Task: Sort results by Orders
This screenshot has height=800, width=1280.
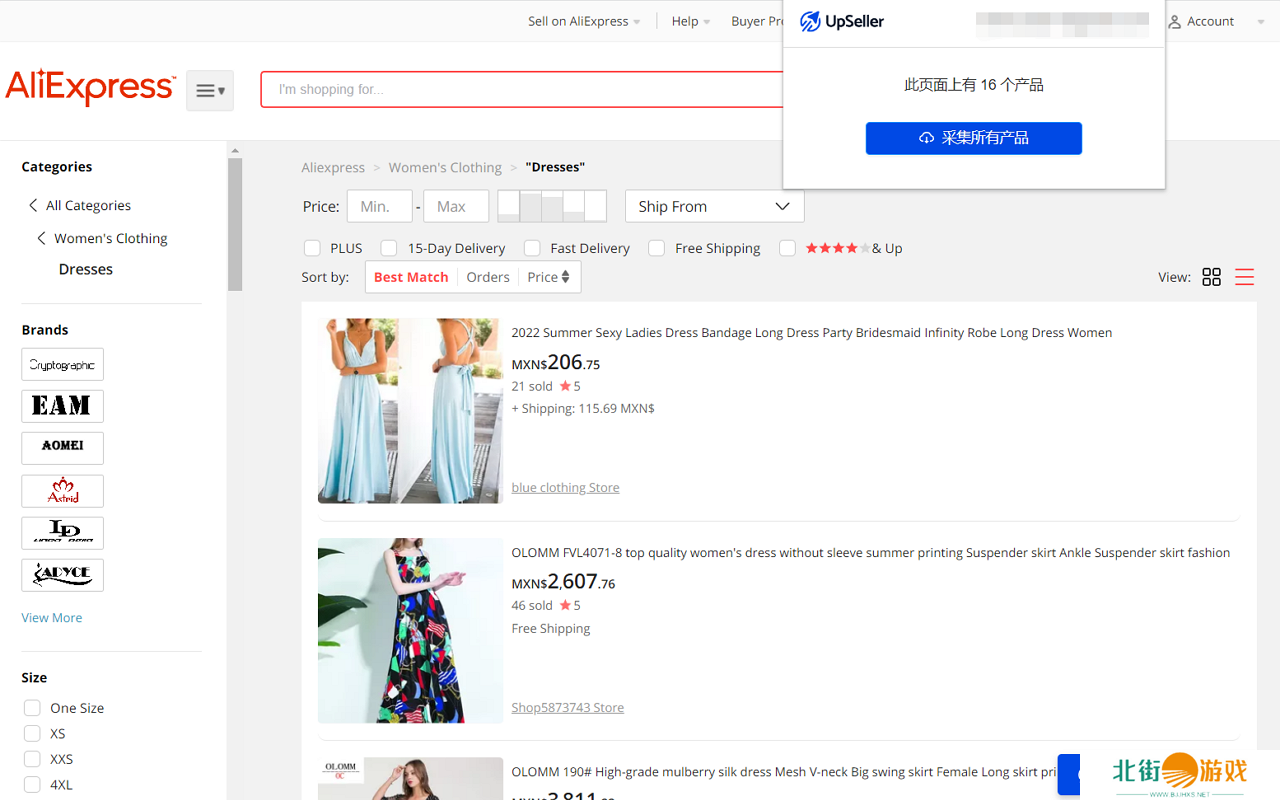Action: 488,277
